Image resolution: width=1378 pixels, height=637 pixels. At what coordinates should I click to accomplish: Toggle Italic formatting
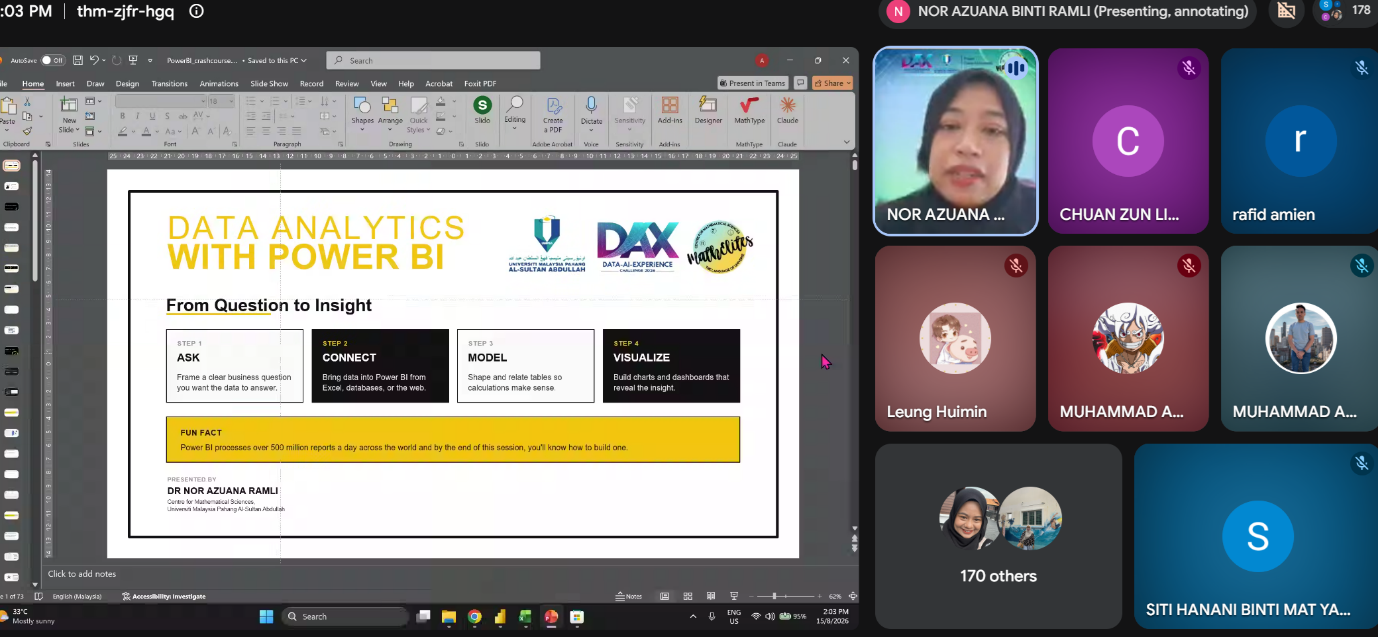pos(136,116)
